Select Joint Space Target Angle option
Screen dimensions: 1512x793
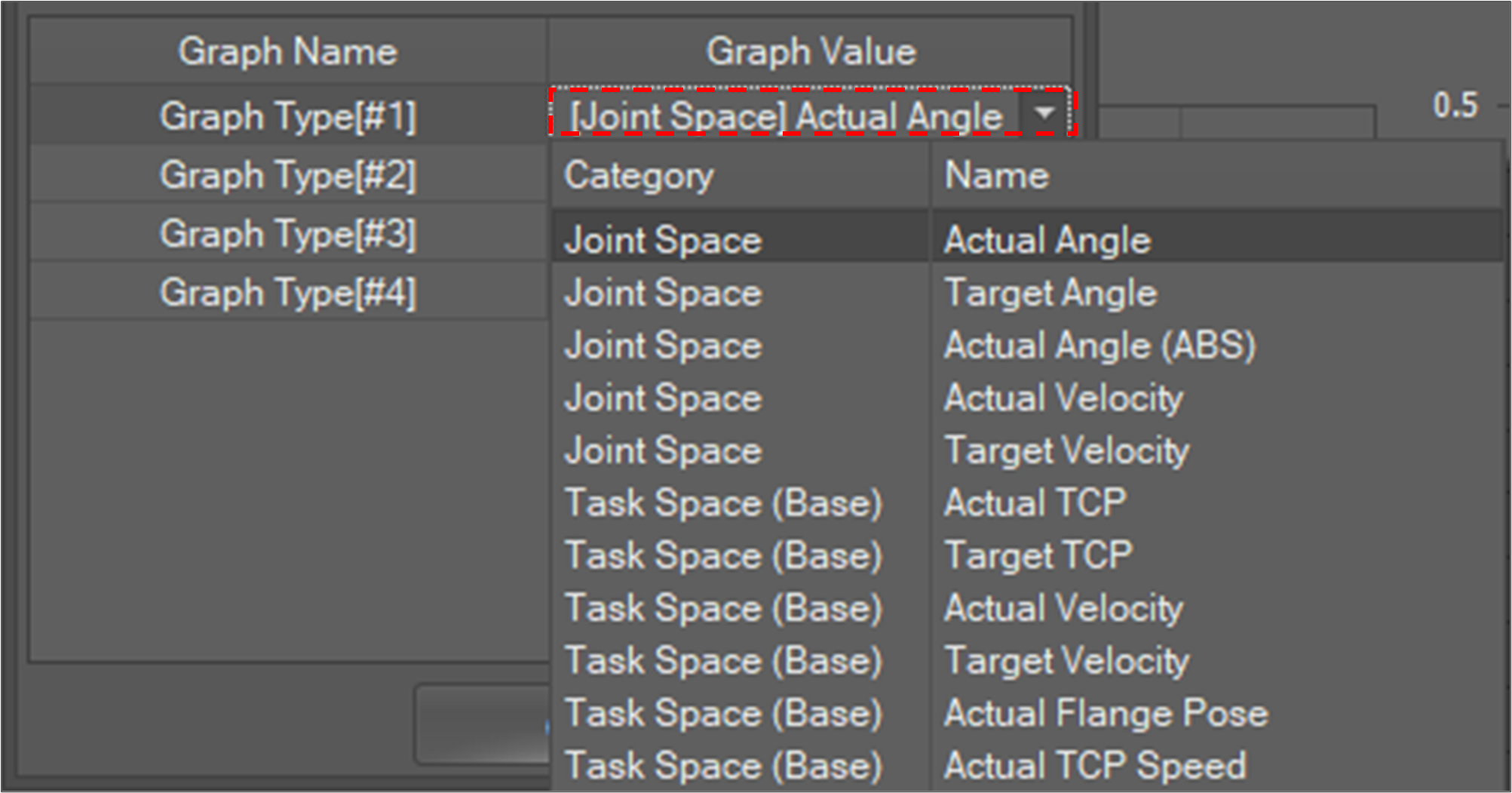(1050, 293)
